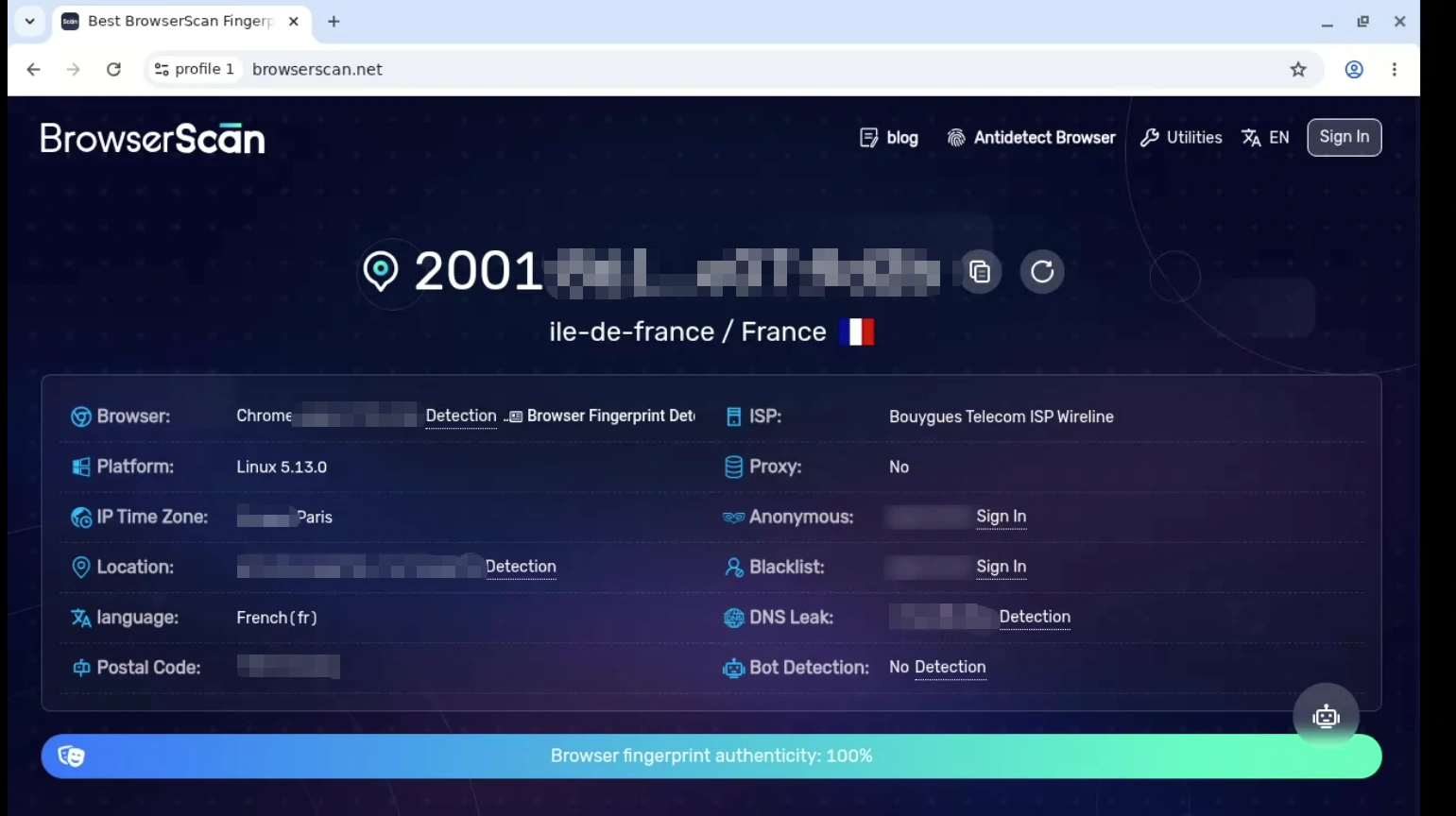Bookmark this page with the star icon
Image resolution: width=1456 pixels, height=816 pixels.
[1298, 69]
